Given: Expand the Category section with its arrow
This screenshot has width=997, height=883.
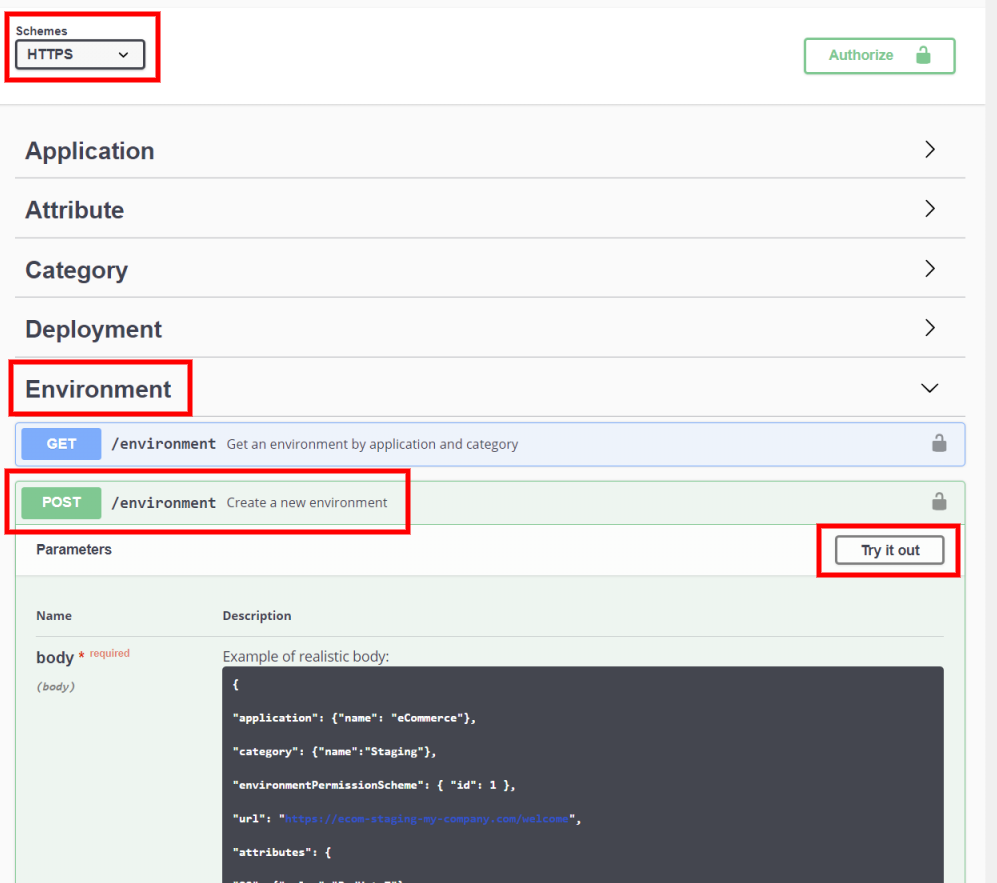Looking at the screenshot, I should click(x=929, y=269).
